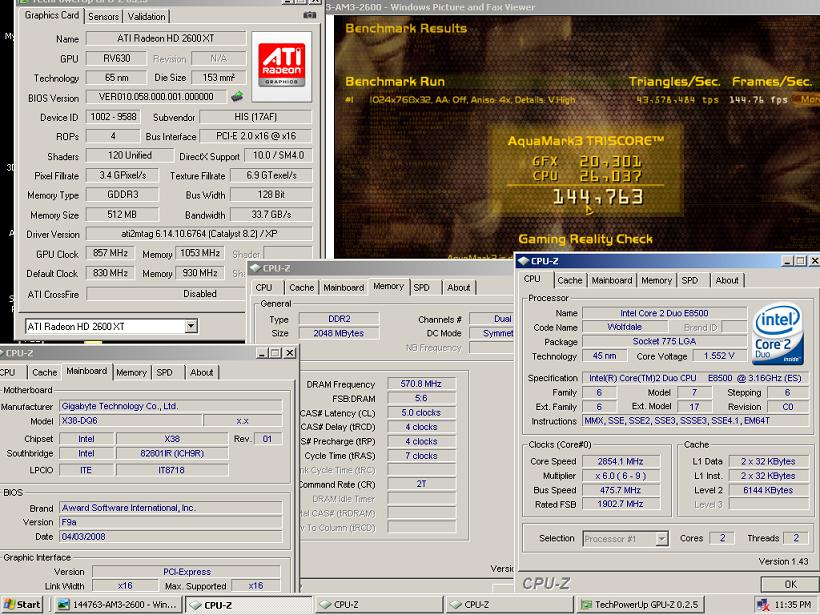820x615 pixels.
Task: Click the Command Rate 2T value
Action: (421, 484)
